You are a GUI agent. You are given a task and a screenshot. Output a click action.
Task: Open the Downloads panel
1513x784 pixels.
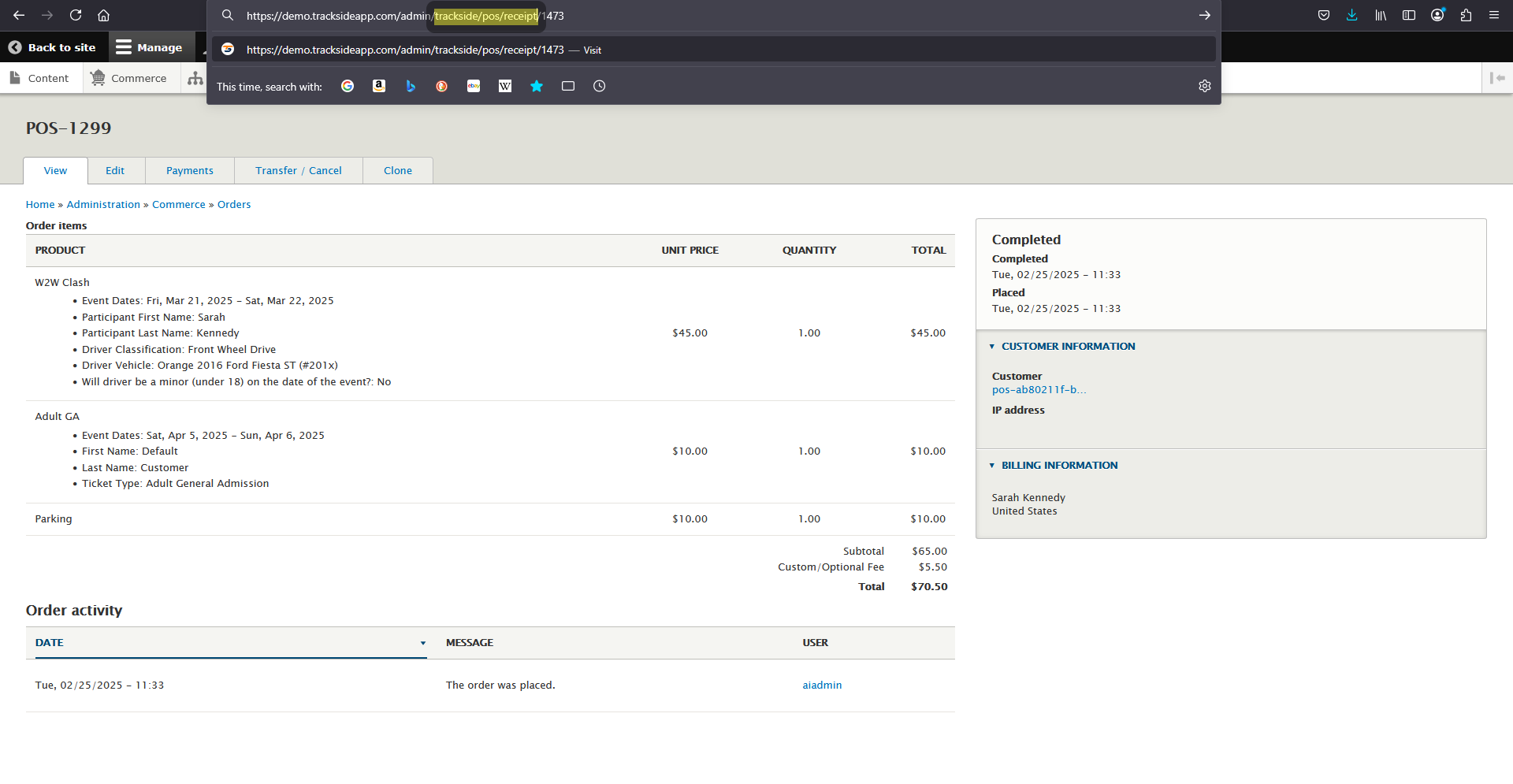(x=1352, y=15)
